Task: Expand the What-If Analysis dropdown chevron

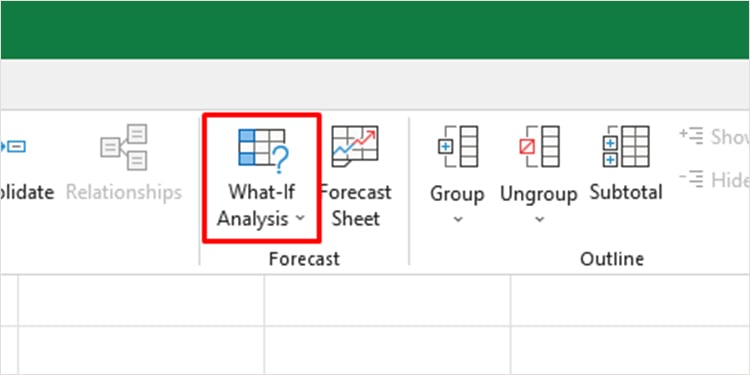Action: click(300, 218)
